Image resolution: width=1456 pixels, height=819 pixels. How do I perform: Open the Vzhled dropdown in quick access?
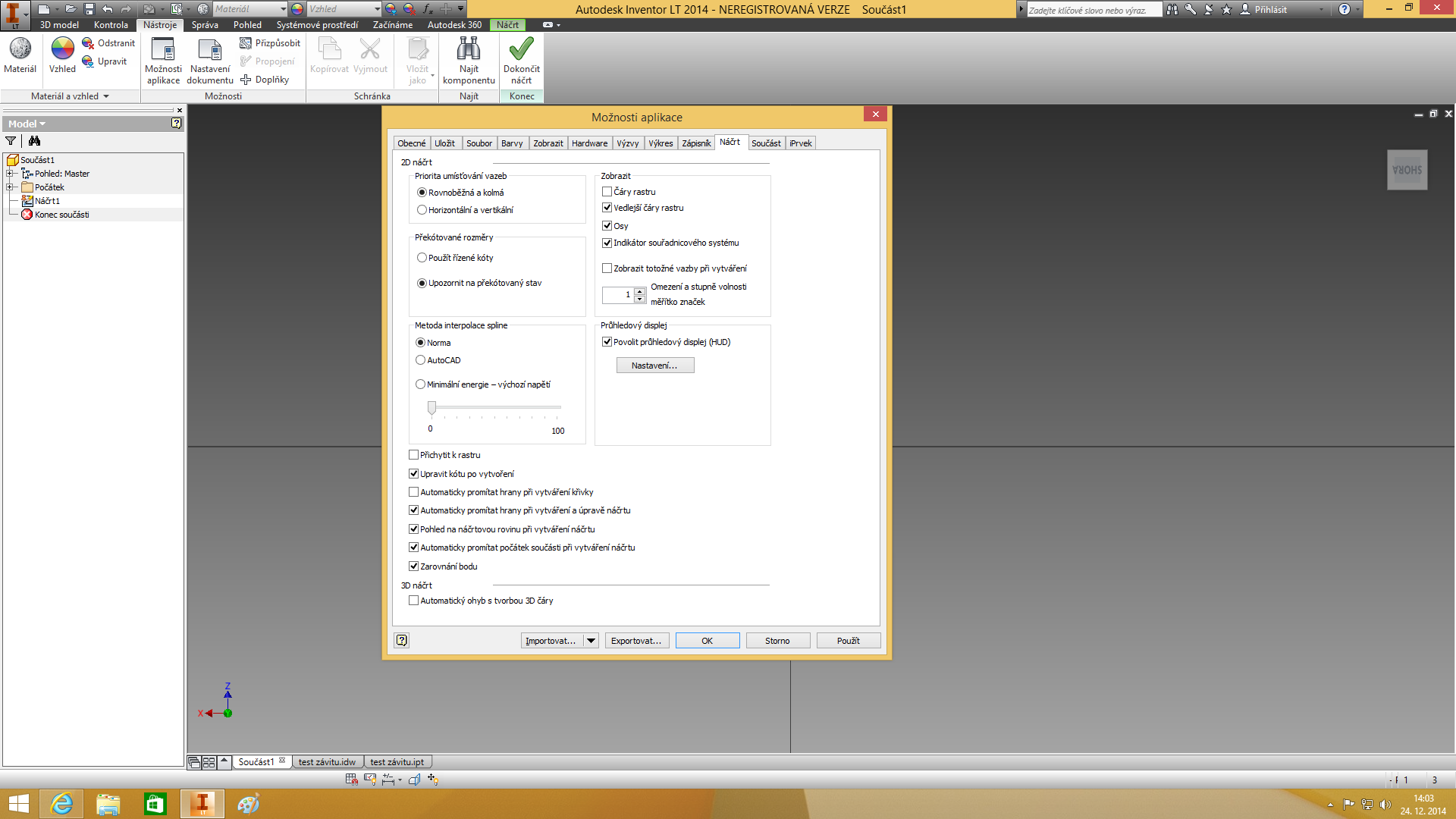coord(377,9)
